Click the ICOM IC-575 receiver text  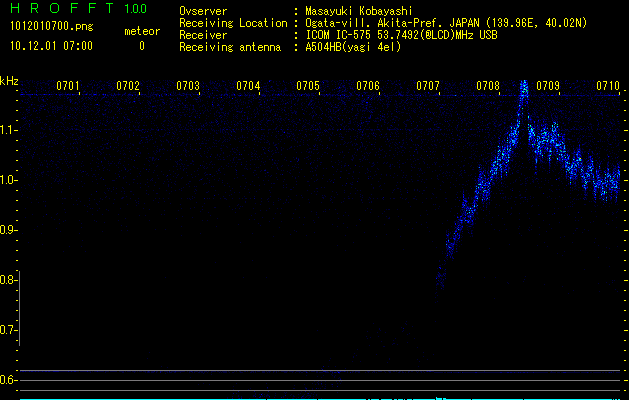(401, 35)
